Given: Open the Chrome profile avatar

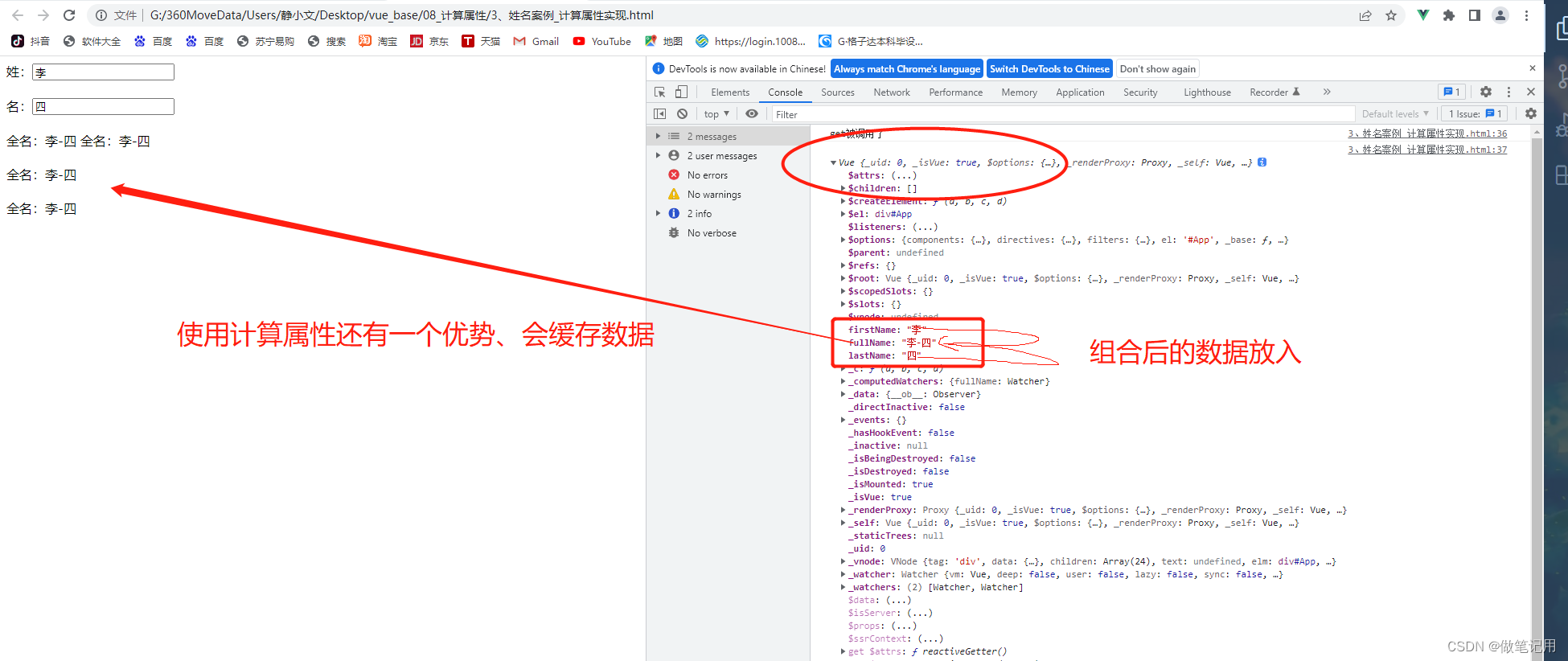Looking at the screenshot, I should click(1500, 15).
